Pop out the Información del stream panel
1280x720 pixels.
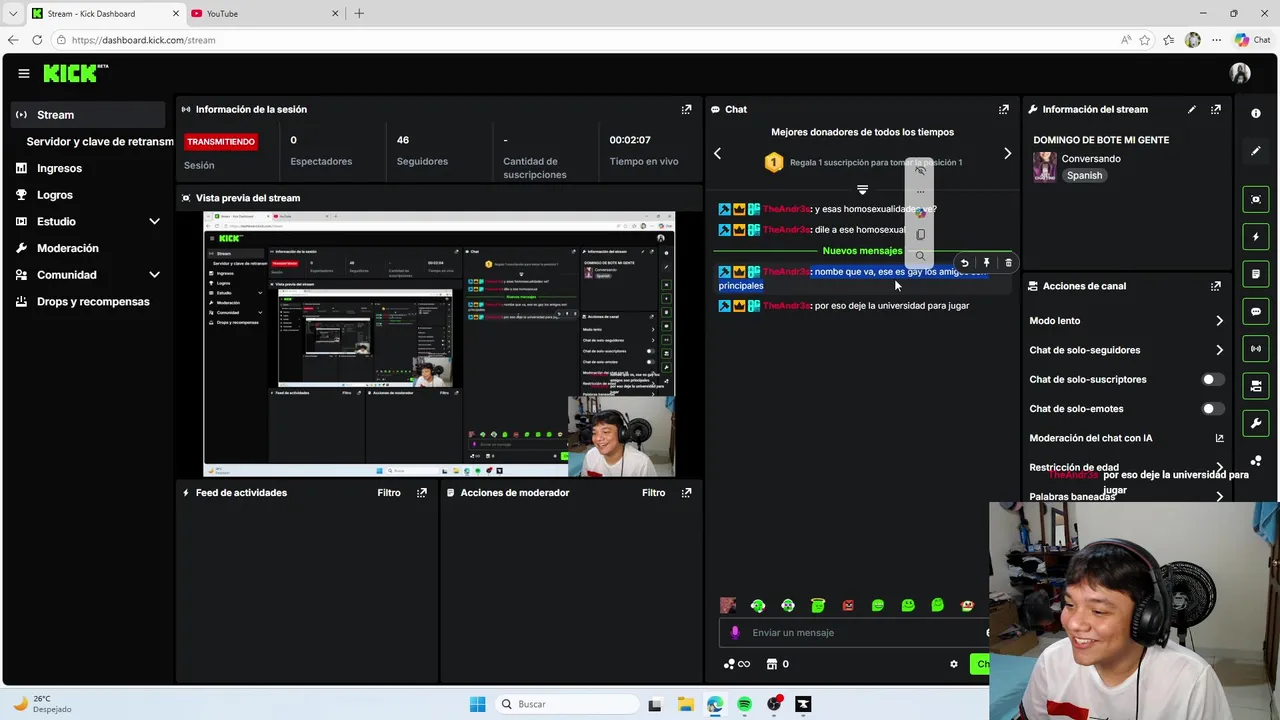tap(1215, 109)
